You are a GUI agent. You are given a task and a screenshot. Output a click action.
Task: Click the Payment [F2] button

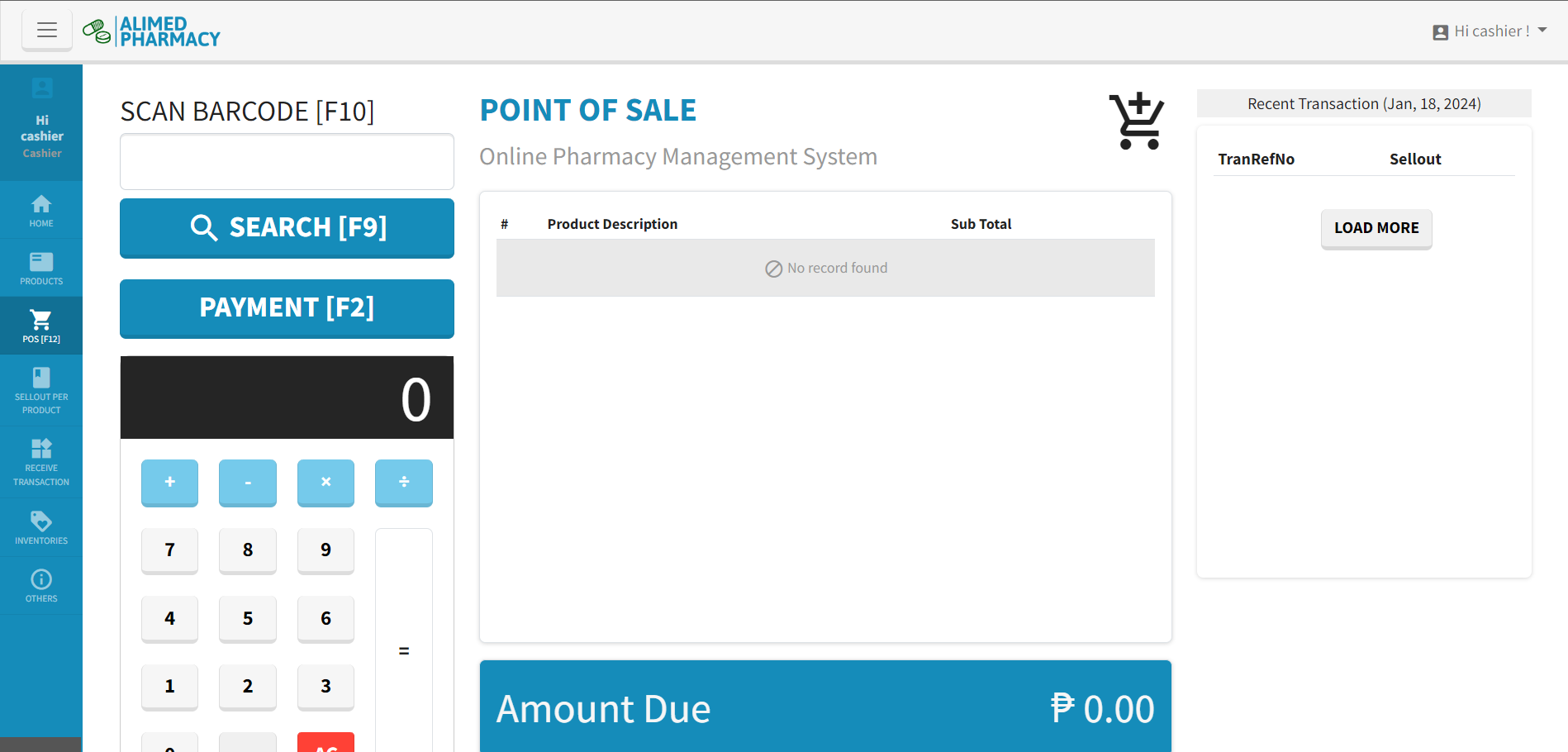pos(287,308)
